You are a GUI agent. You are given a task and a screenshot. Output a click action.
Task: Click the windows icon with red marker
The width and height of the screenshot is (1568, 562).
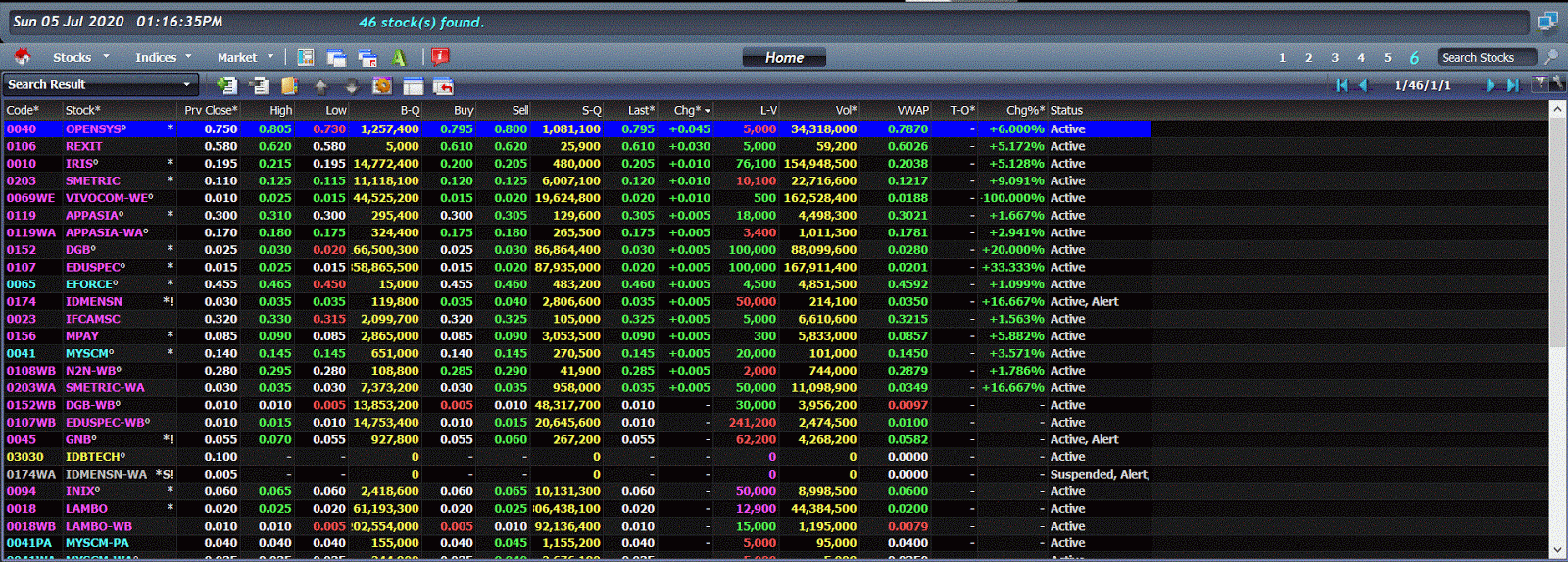pos(367,58)
